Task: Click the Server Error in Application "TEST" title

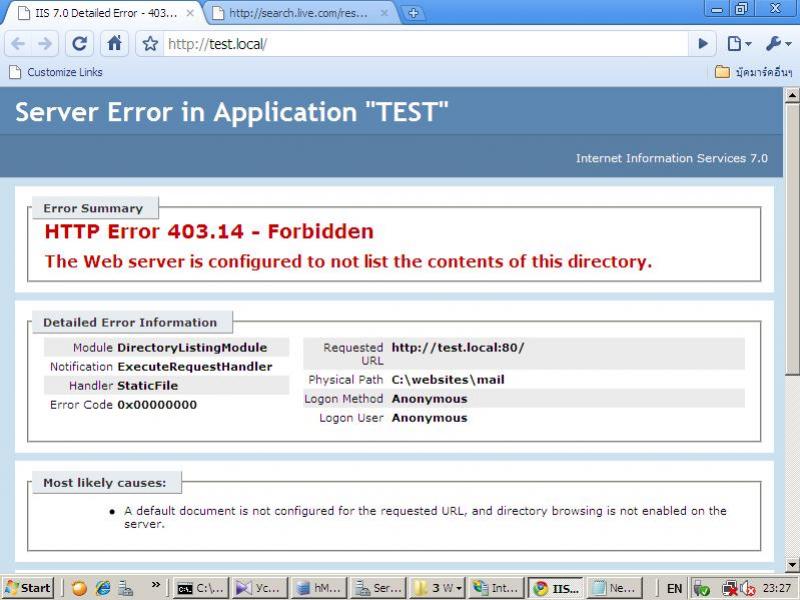Action: [x=232, y=112]
